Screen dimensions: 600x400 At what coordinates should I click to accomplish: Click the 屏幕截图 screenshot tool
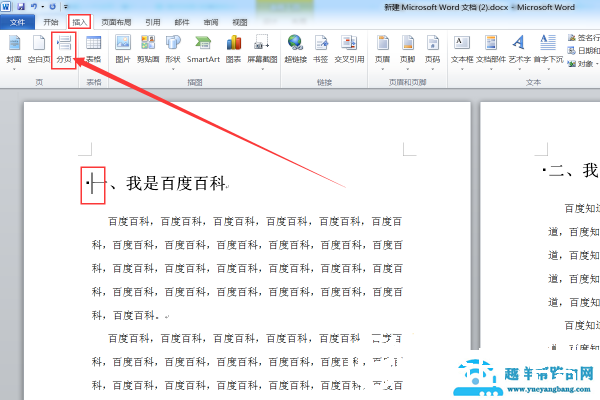coord(262,49)
